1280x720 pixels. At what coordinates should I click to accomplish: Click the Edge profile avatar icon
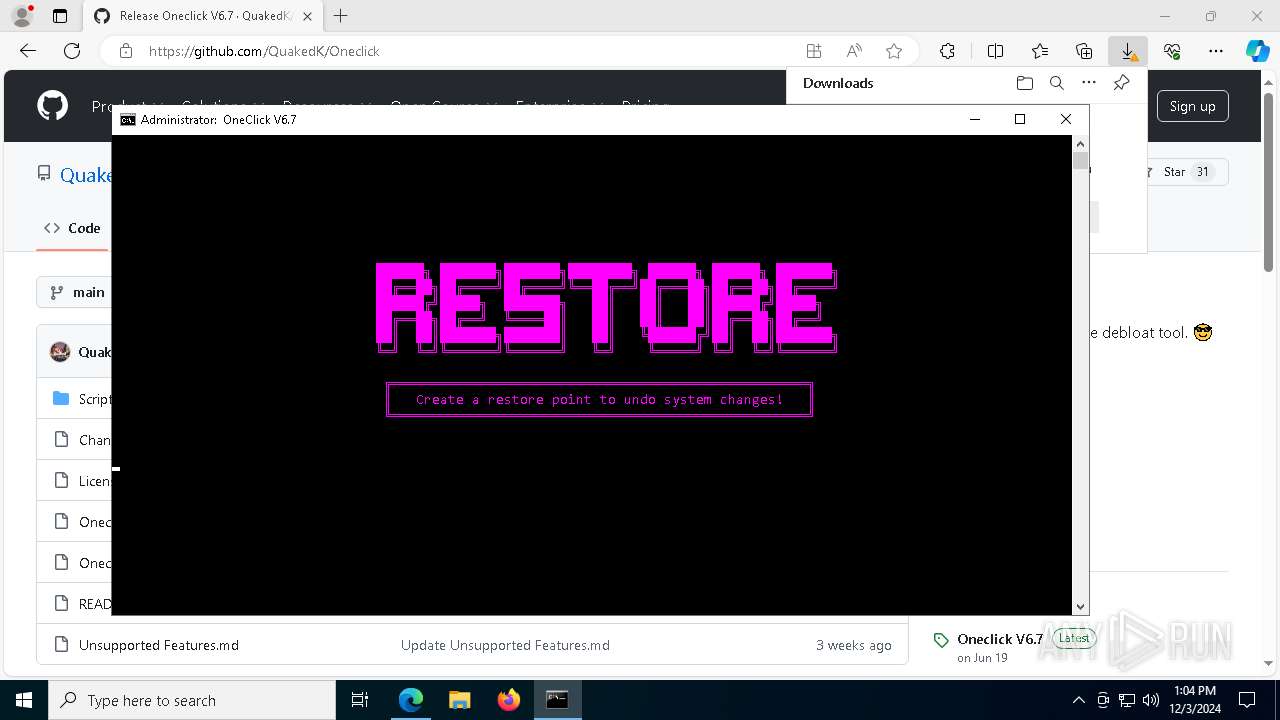pos(22,16)
